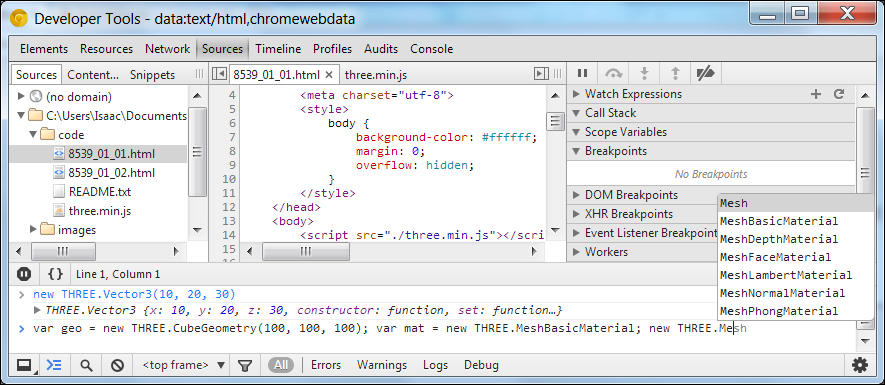Screen dimensions: 885x385
Task: Open search with the magnifier icon
Action: (x=86, y=365)
